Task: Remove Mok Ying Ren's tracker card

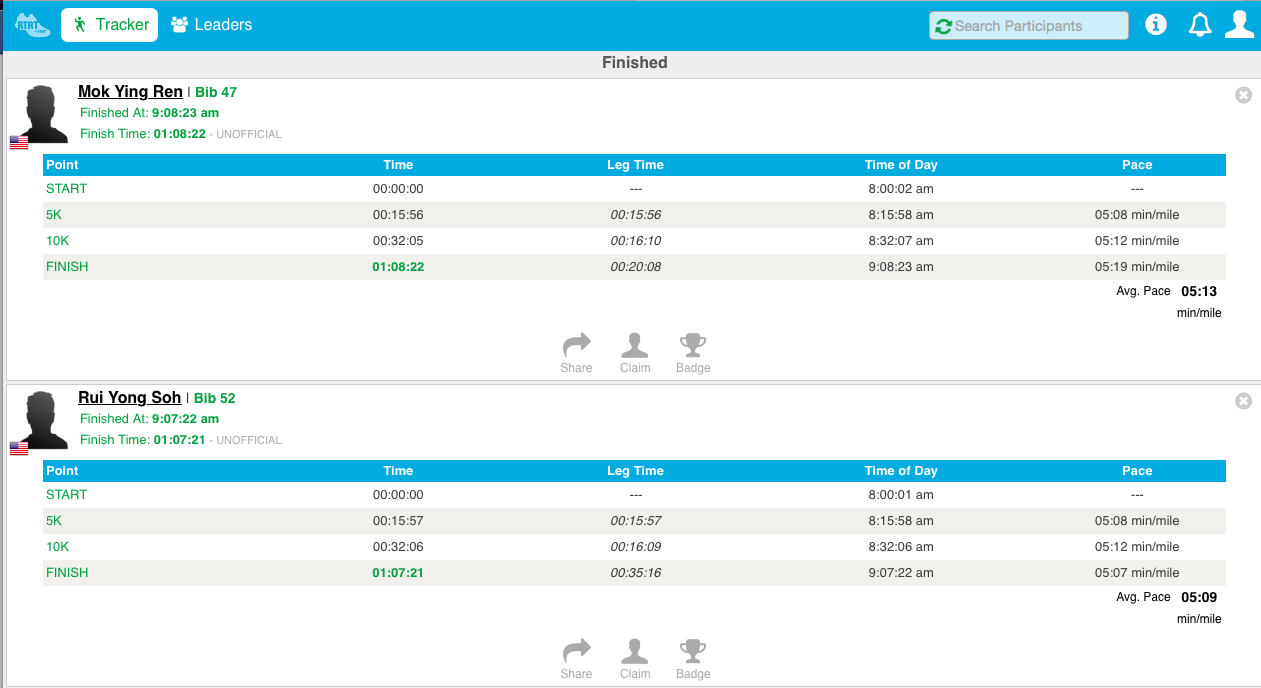Action: tap(1243, 95)
